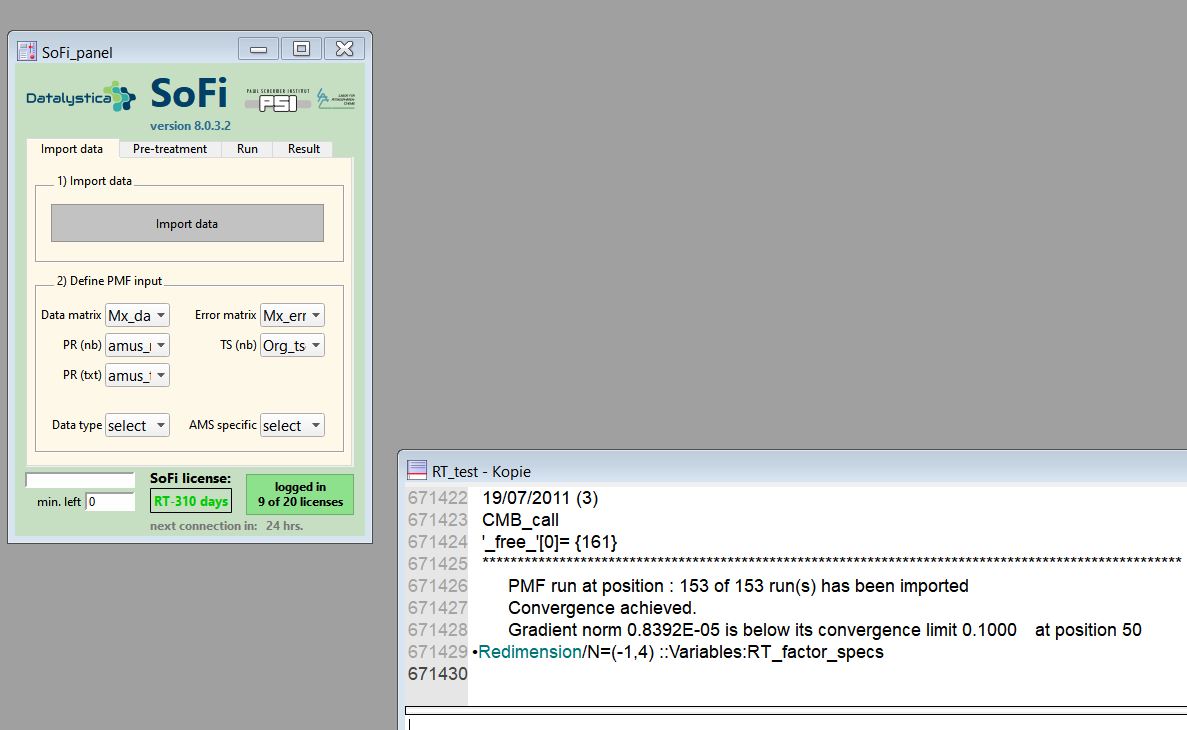The width and height of the screenshot is (1187, 730).
Task: Go to the Result tab
Action: click(x=304, y=149)
